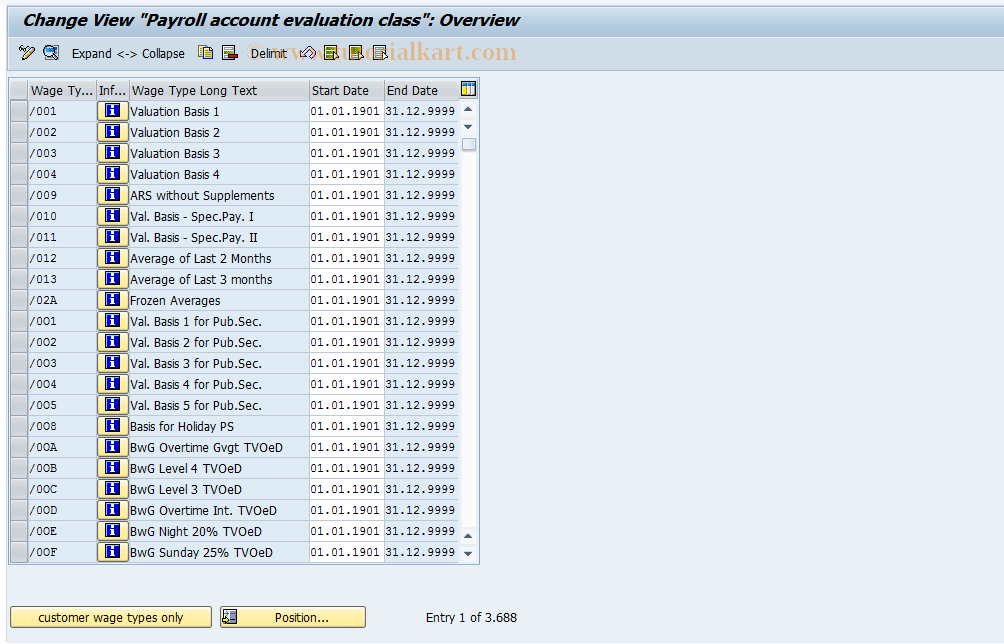1004x644 pixels.
Task: Click info icon for Basis for Holiday PS
Action: click(x=113, y=426)
